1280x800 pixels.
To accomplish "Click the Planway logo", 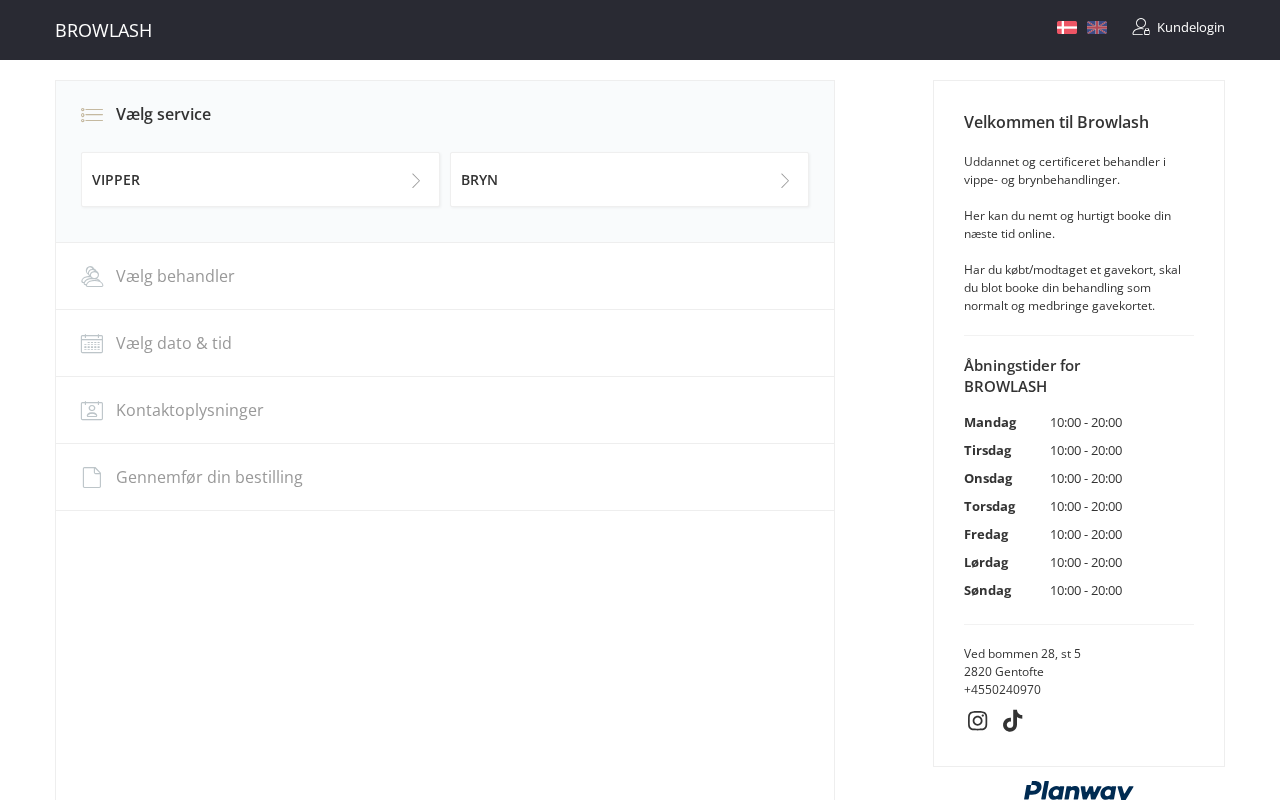I will [1078, 790].
